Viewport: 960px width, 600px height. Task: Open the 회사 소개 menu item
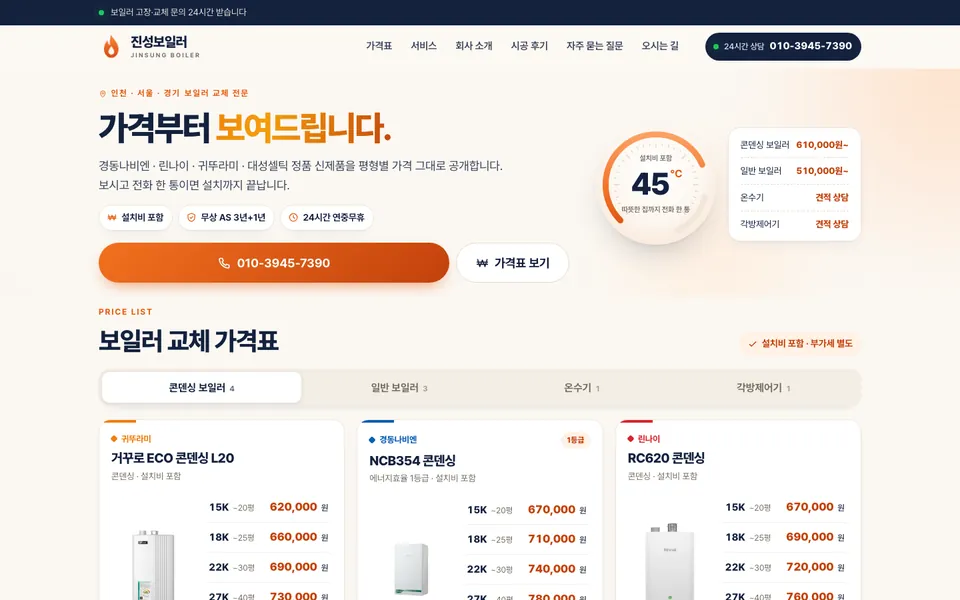pyautogui.click(x=474, y=46)
